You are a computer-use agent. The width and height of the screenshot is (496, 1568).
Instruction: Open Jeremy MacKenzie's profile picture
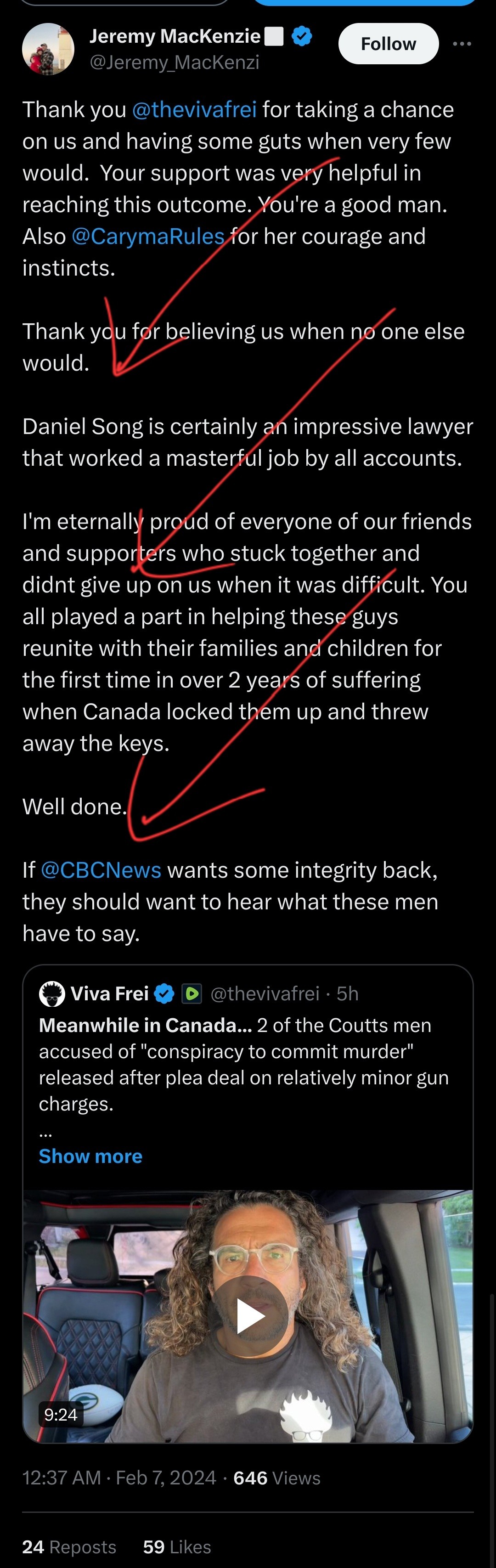pos(48,49)
